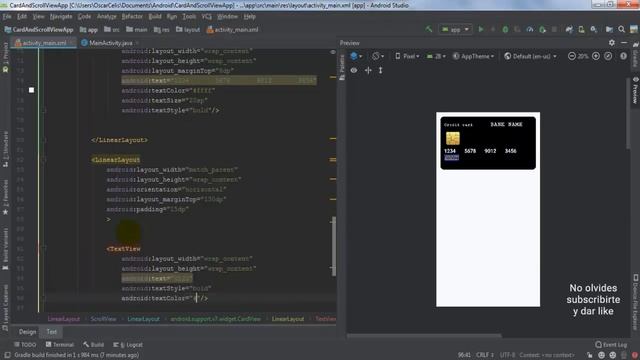The image size is (640, 360).
Task: Open the profiler gauge icon
Action: click(x=530, y=29)
